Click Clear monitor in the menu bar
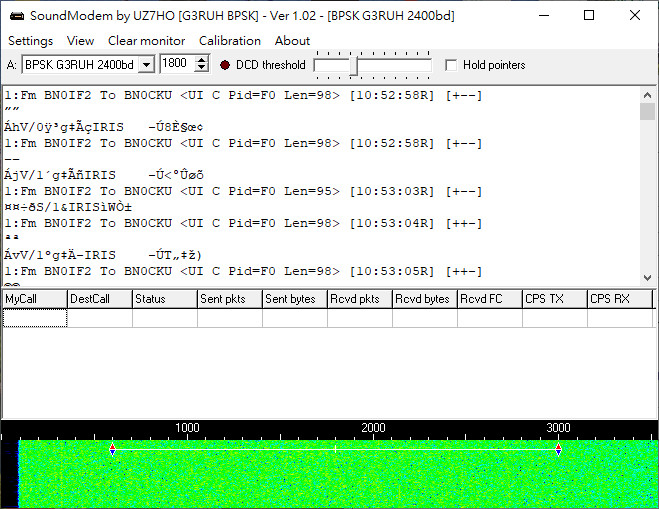The width and height of the screenshot is (659, 509). (x=146, y=41)
